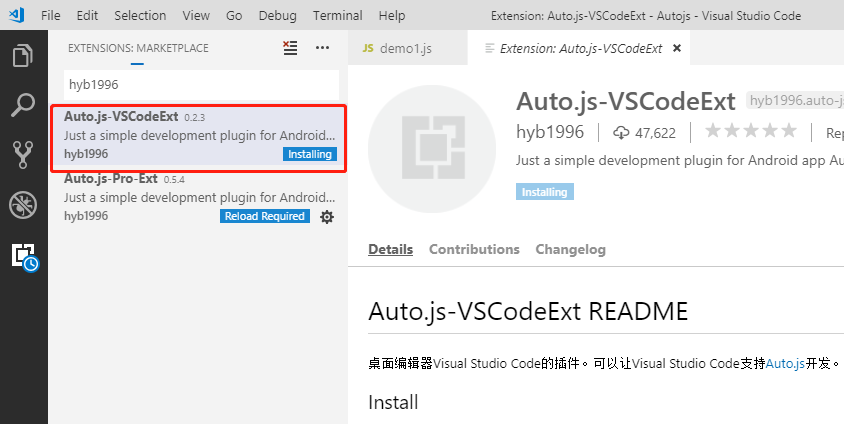The height and width of the screenshot is (424, 844).
Task: Open manage gear for Auto.js-Pro-Ext
Action: point(327,217)
